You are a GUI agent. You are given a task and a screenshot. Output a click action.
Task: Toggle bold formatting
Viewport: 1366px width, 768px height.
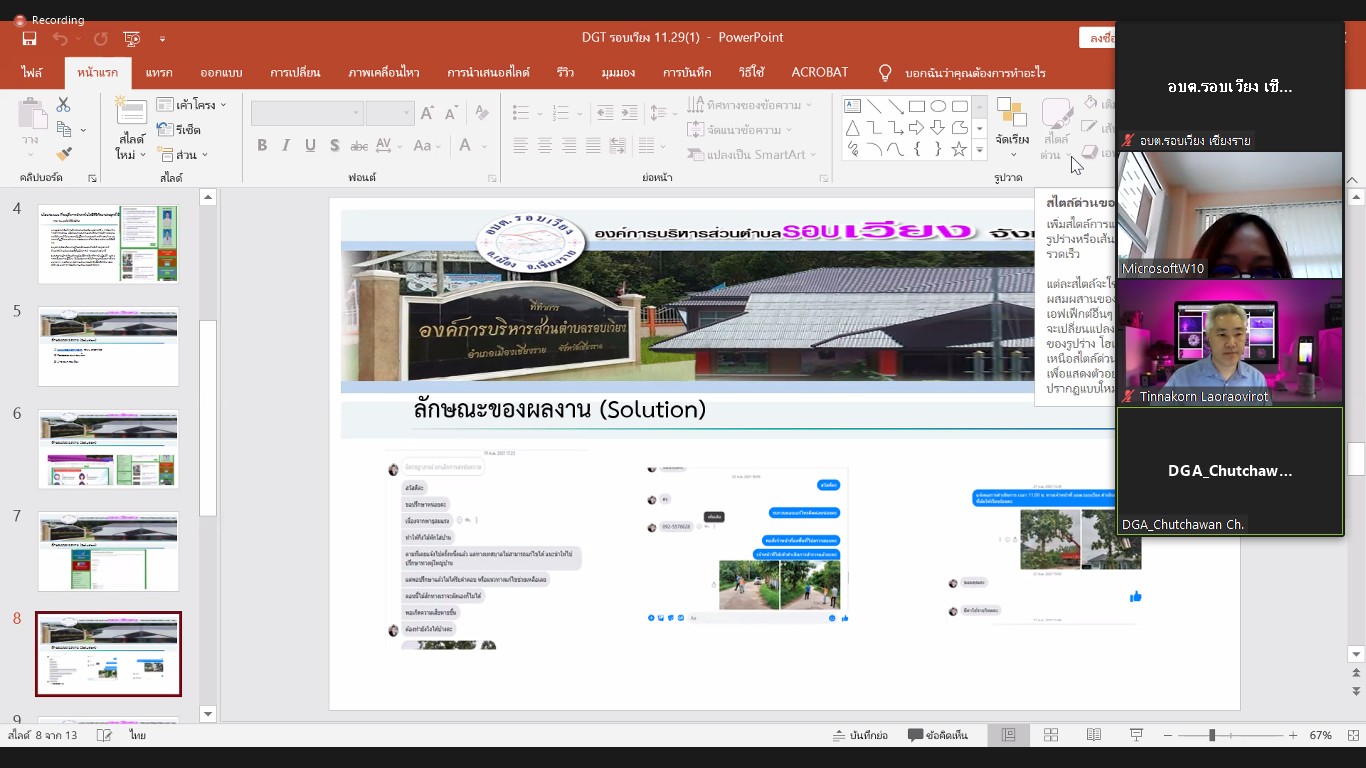pos(262,145)
